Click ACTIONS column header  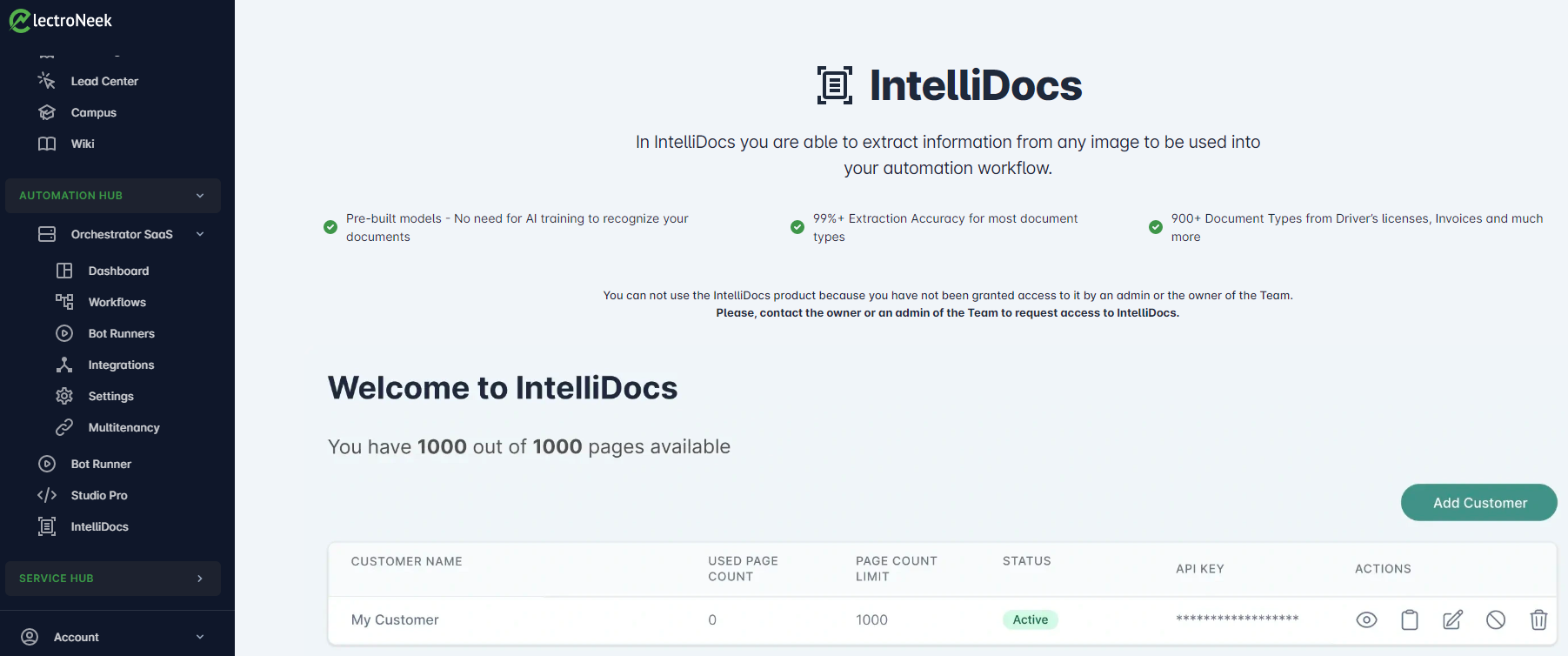click(x=1383, y=569)
